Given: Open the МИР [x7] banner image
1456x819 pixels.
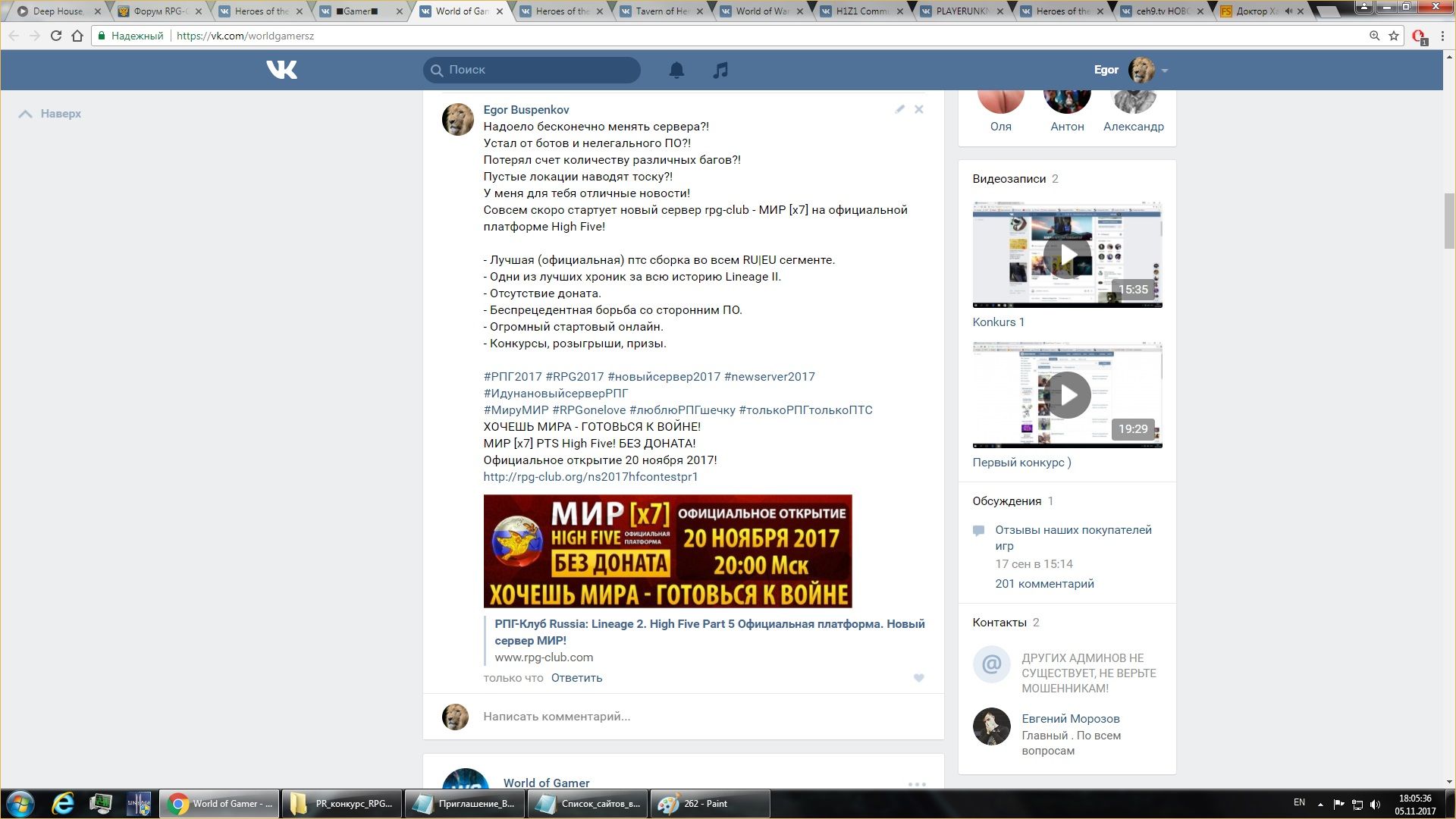Looking at the screenshot, I should 667,551.
